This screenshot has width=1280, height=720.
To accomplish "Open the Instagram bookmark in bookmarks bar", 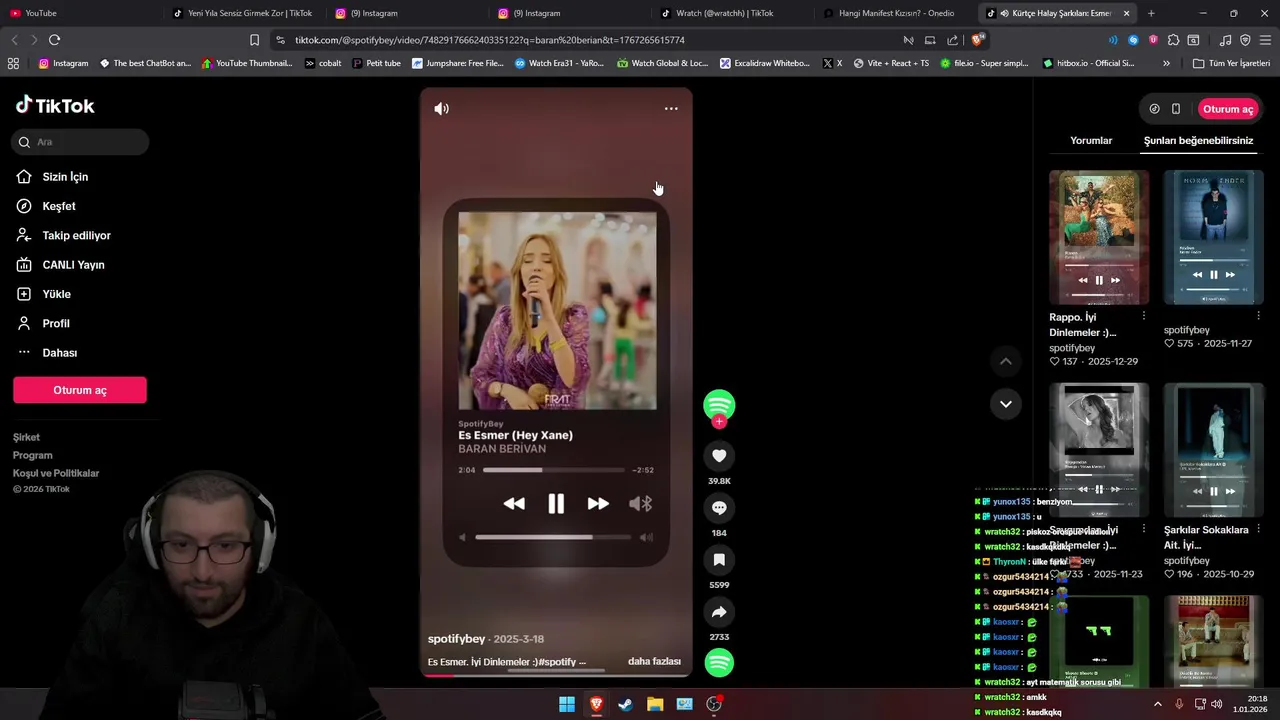I will click(63, 63).
